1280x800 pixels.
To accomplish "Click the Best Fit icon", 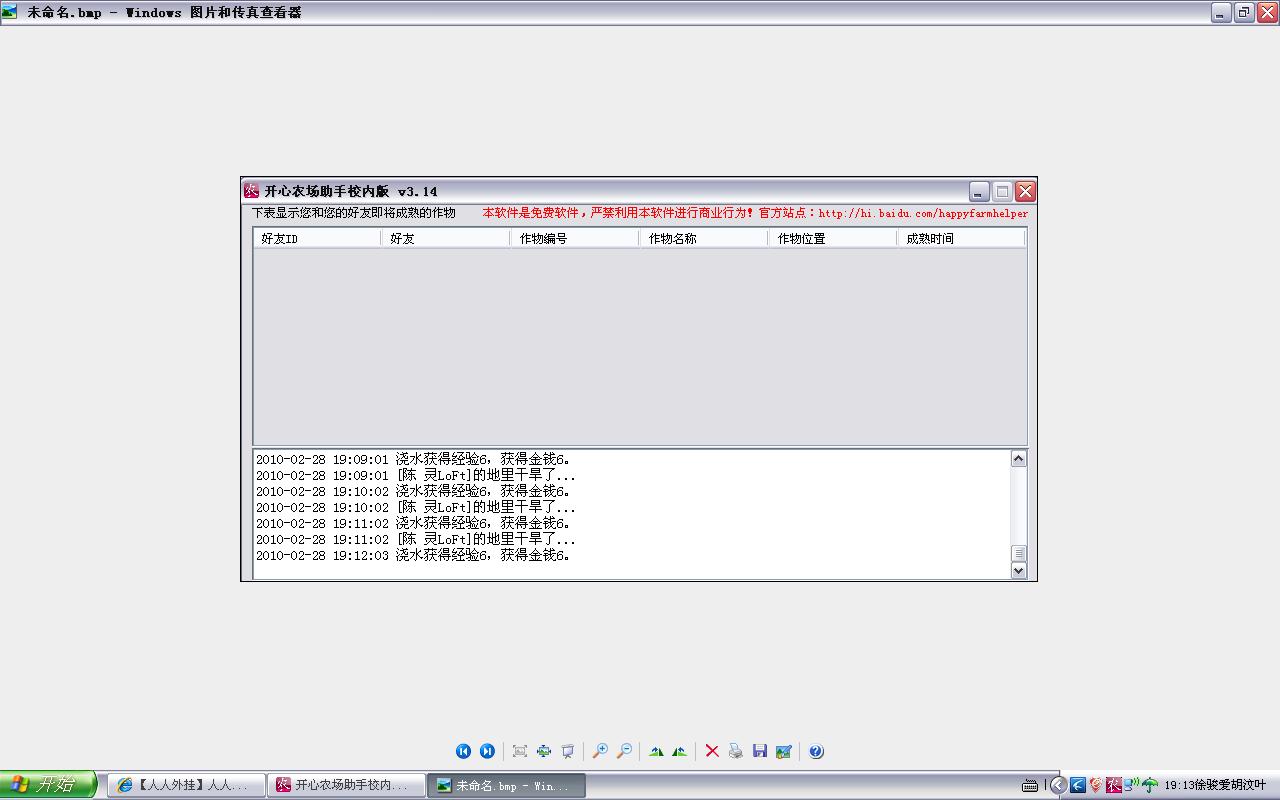I will coord(520,751).
